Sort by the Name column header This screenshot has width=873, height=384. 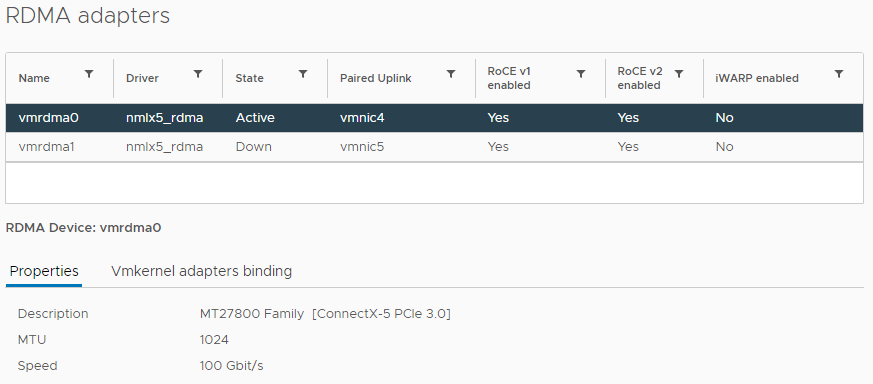point(34,78)
